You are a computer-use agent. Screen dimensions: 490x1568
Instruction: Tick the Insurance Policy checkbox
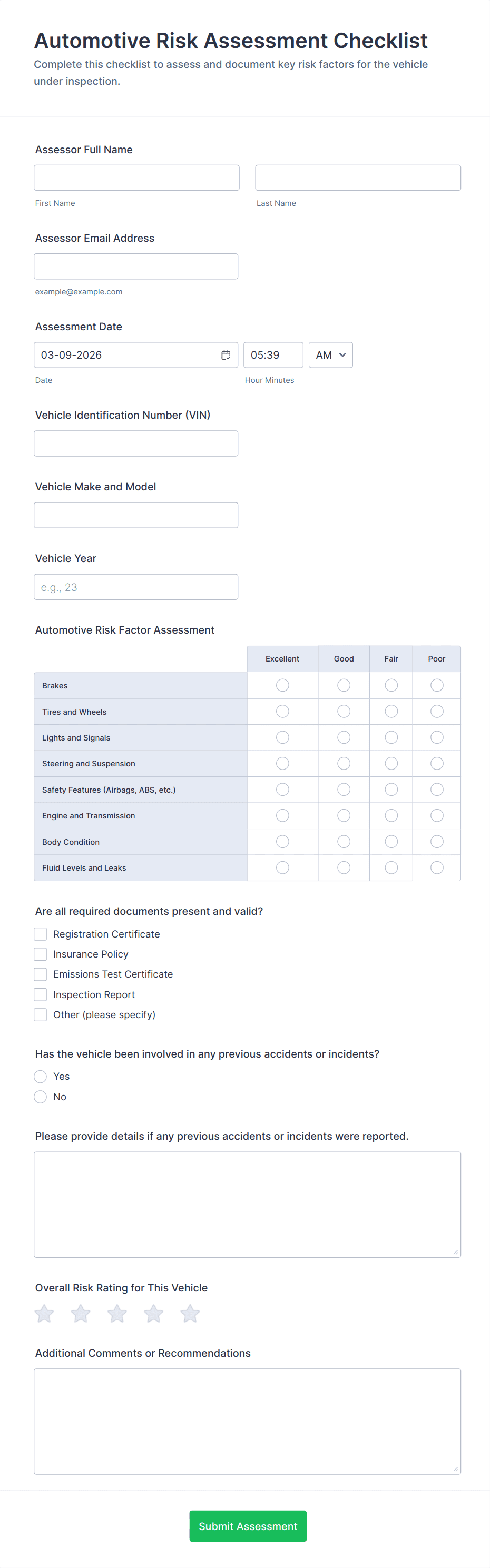coord(40,954)
